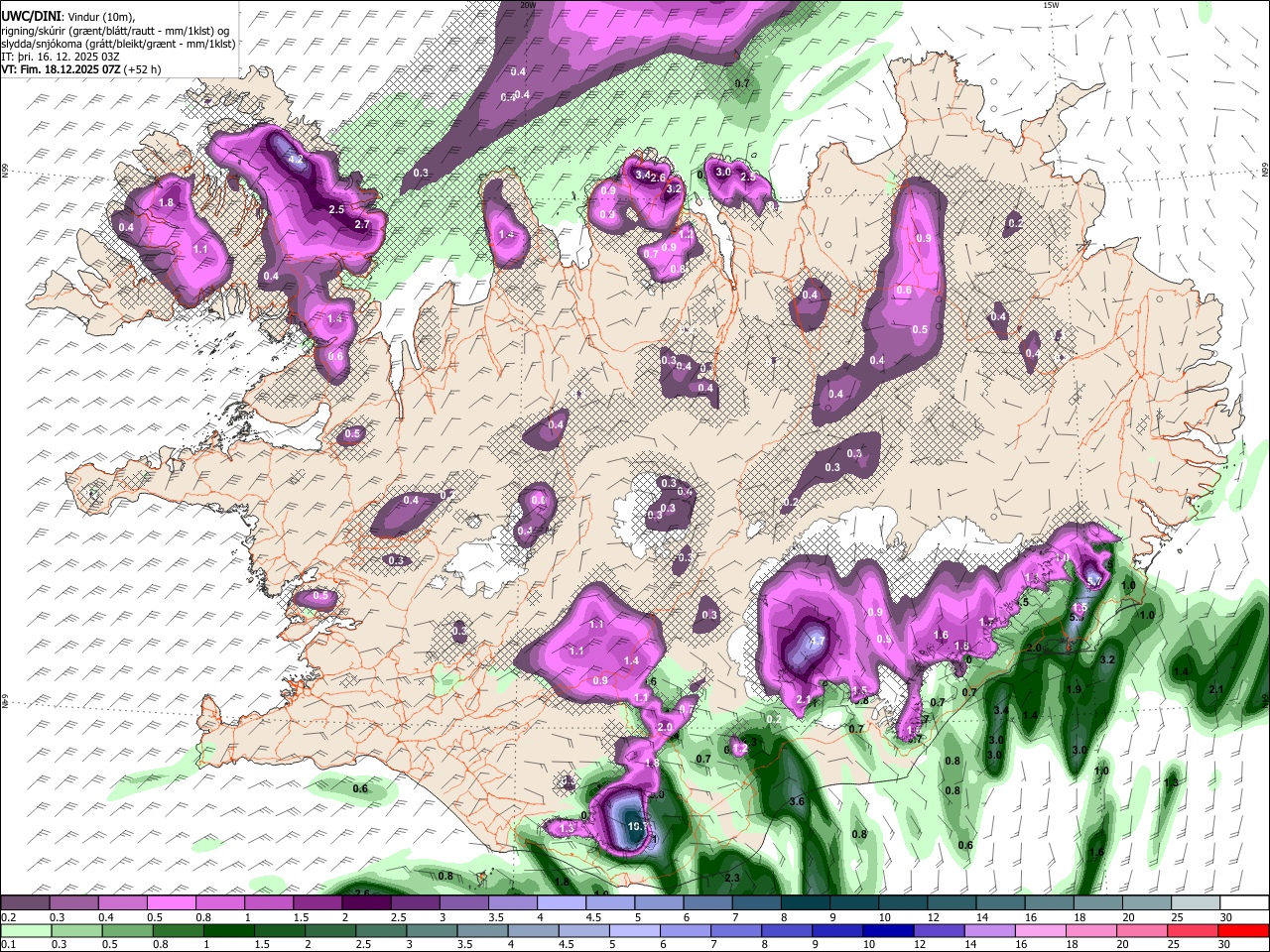The width and height of the screenshot is (1270, 952).
Task: Click the 10.3 precipitation value on the map
Action: [637, 826]
